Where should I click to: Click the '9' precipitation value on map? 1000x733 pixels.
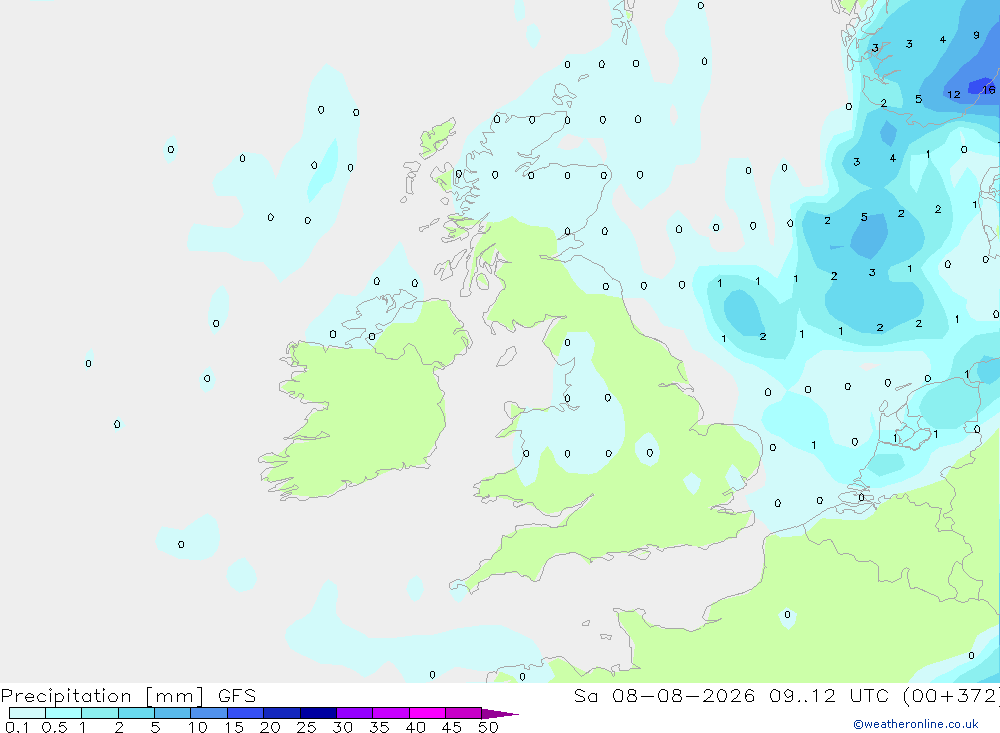976,35
